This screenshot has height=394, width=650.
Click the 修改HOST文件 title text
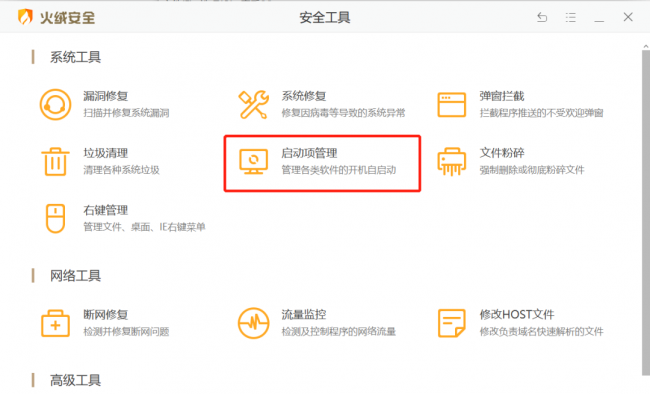click(x=517, y=315)
